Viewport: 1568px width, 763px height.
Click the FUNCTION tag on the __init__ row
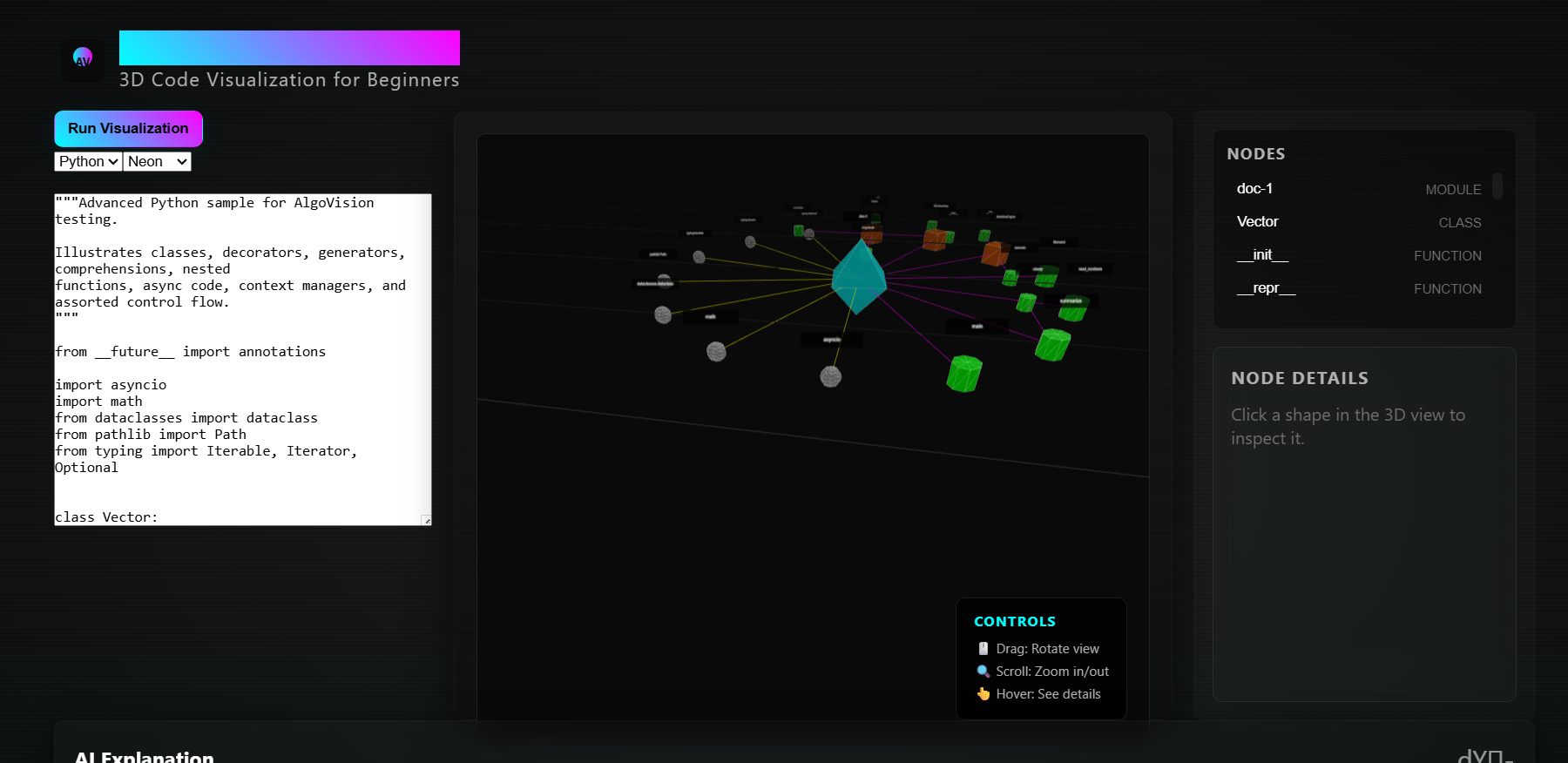(1448, 256)
